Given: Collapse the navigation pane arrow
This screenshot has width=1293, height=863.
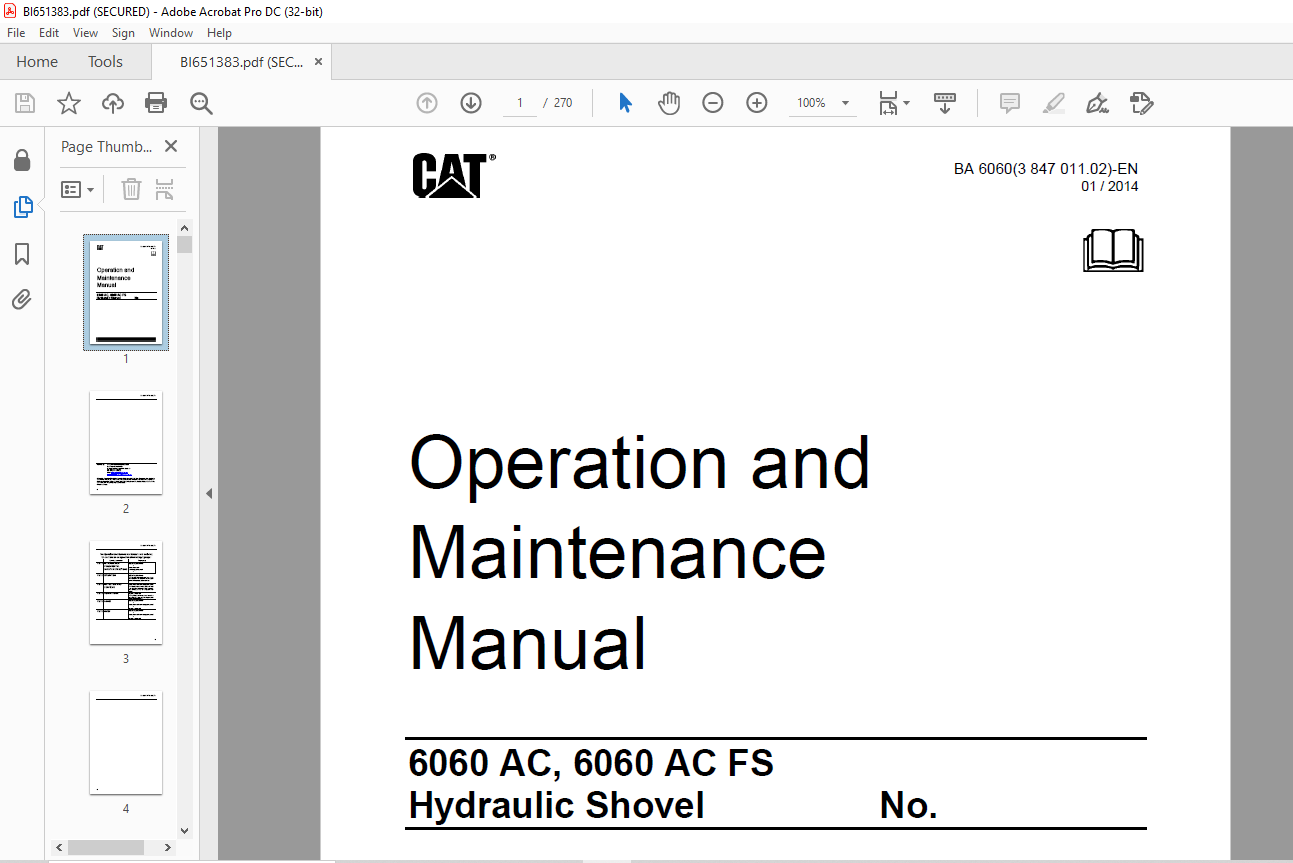Looking at the screenshot, I should [x=209, y=493].
